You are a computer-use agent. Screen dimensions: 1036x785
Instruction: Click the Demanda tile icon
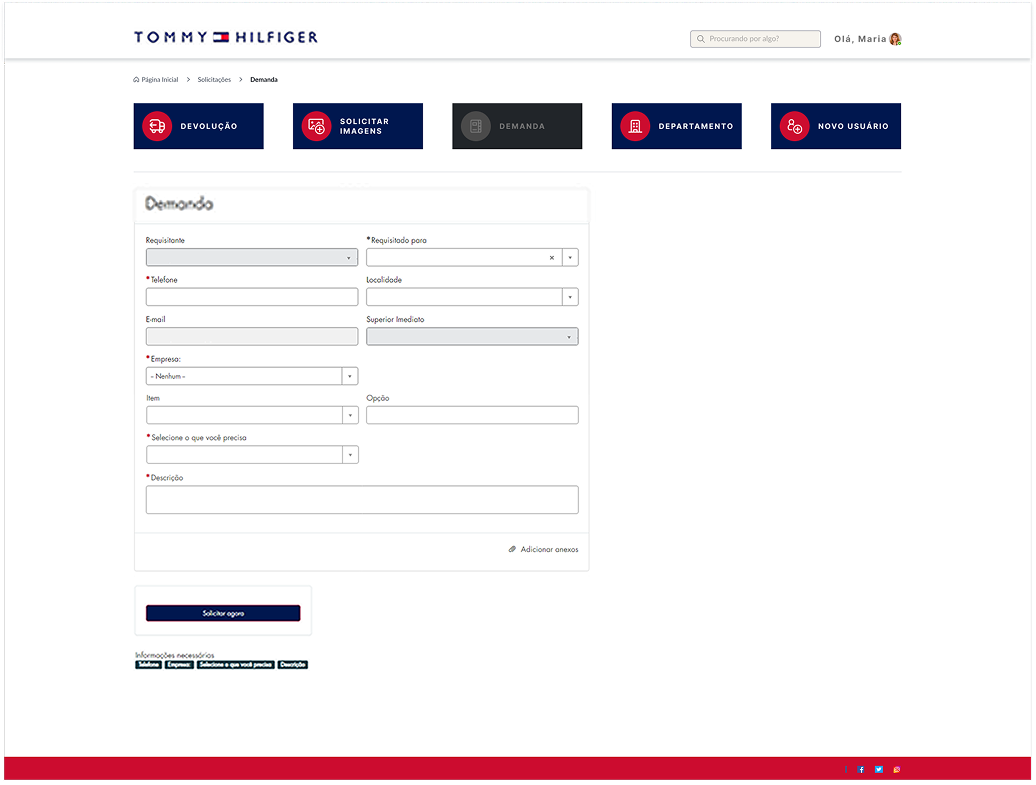coord(476,126)
